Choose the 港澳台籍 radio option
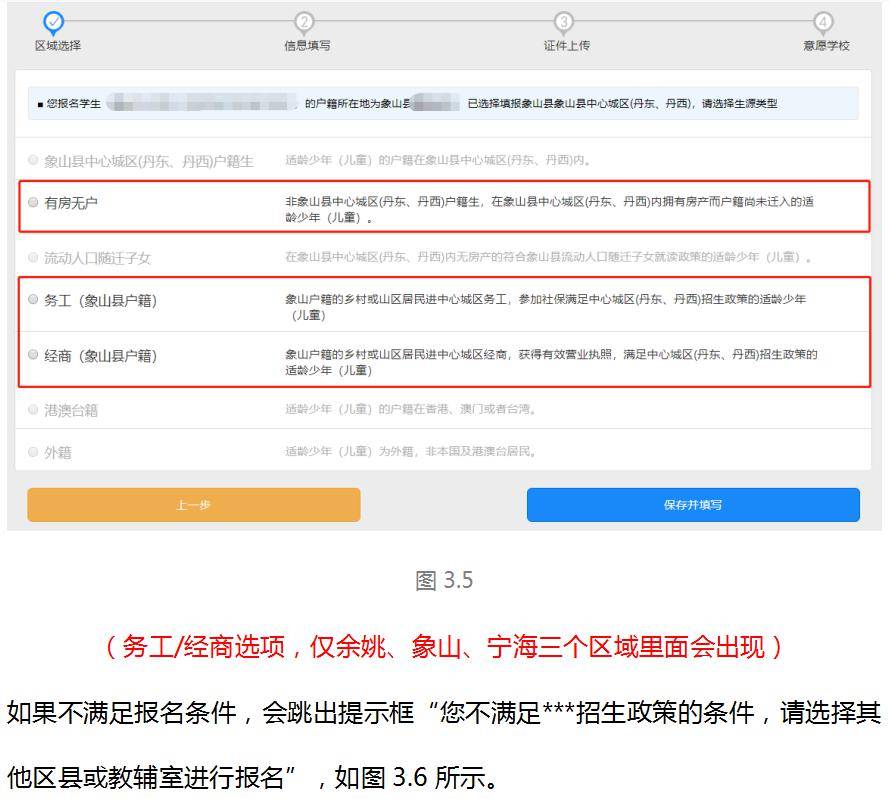 [x=33, y=410]
